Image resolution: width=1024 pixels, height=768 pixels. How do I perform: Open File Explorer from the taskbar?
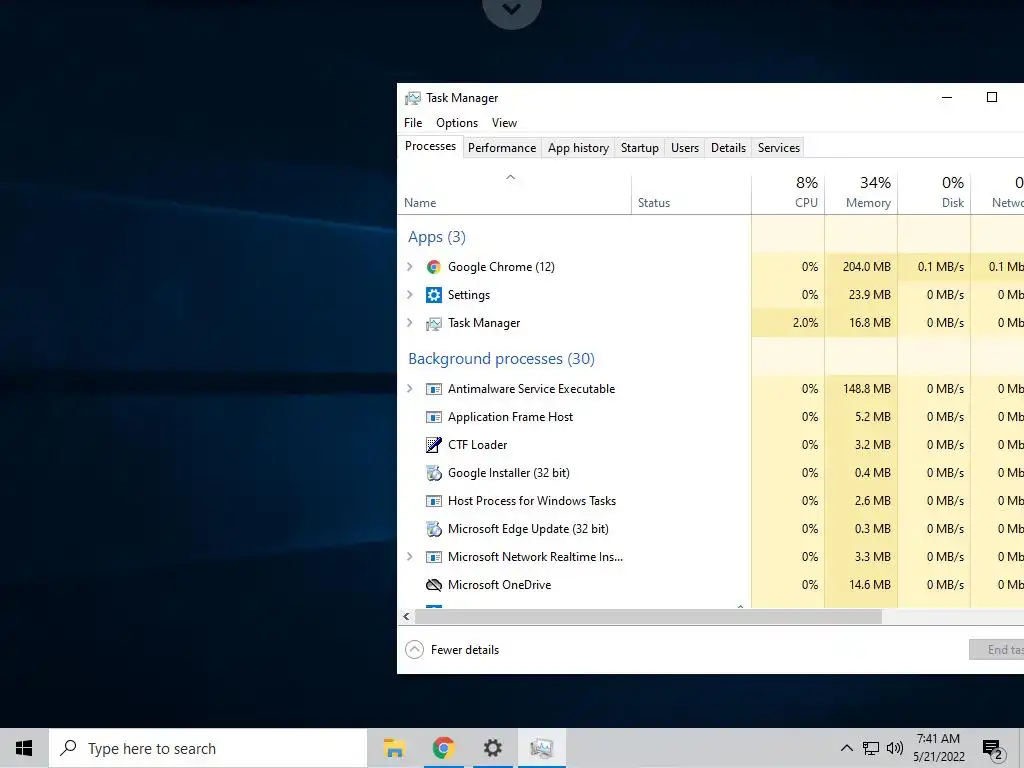click(x=394, y=748)
